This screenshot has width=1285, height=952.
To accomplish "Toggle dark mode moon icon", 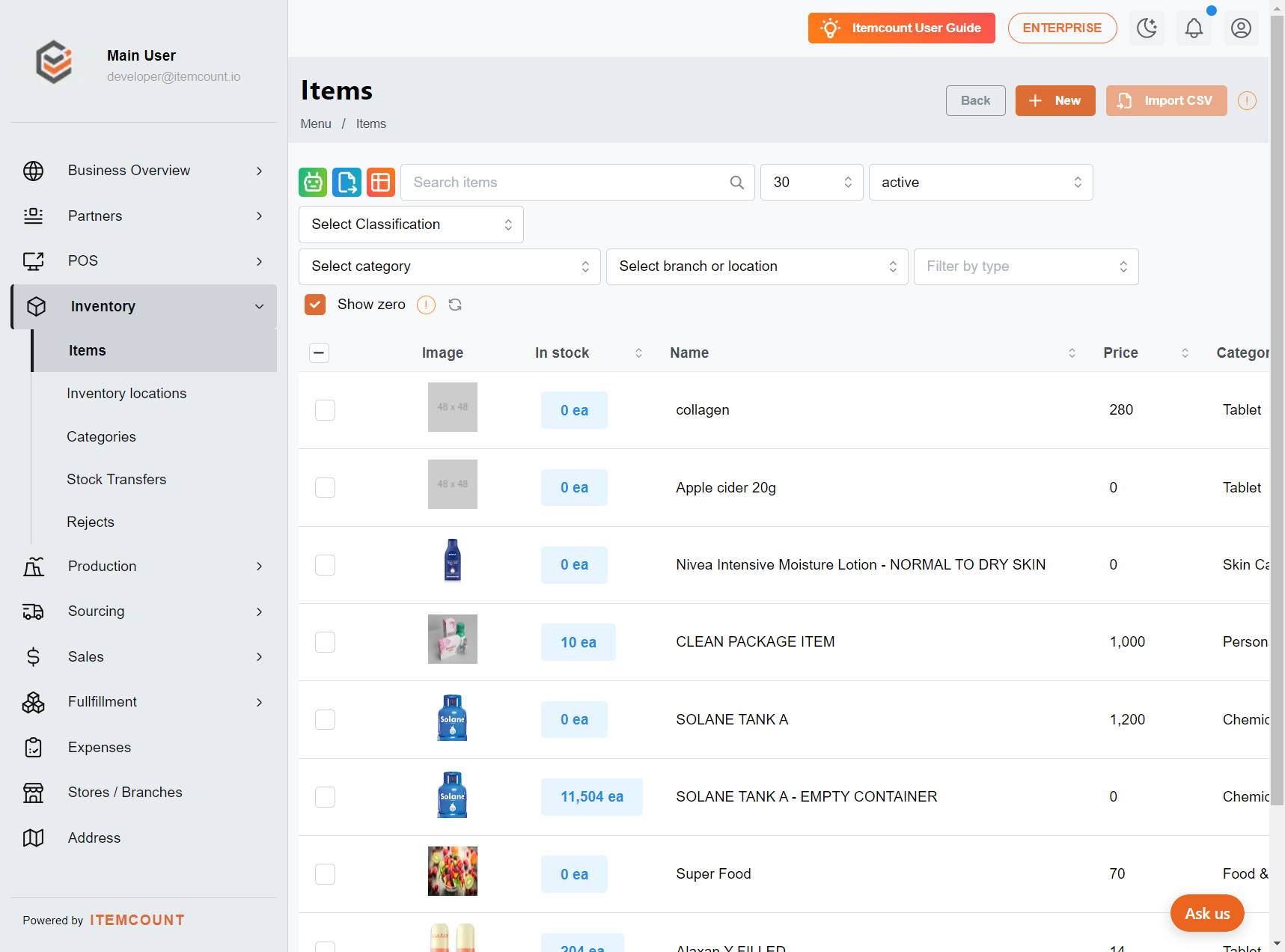I will 1147,28.
